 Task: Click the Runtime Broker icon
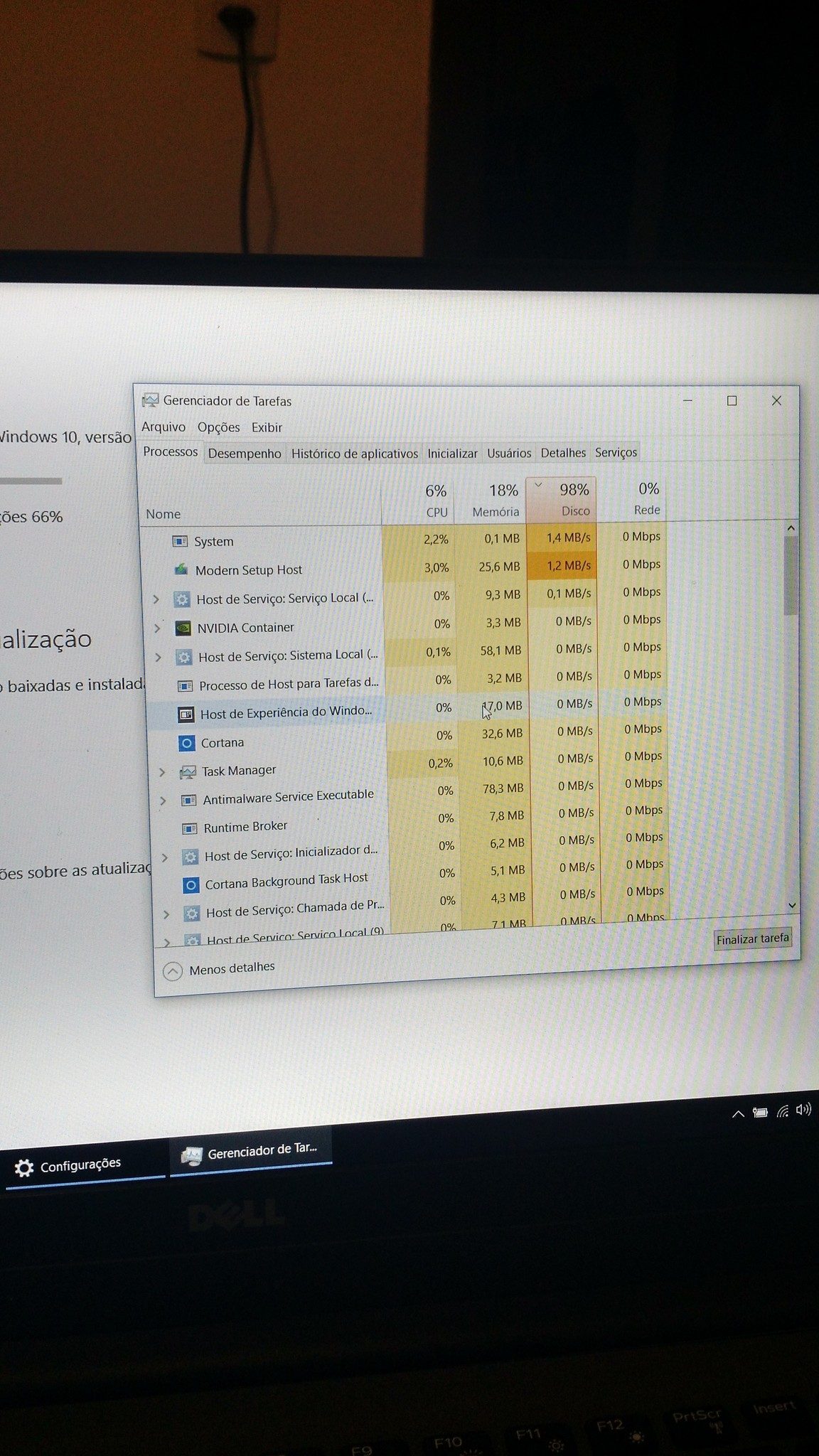tap(189, 829)
